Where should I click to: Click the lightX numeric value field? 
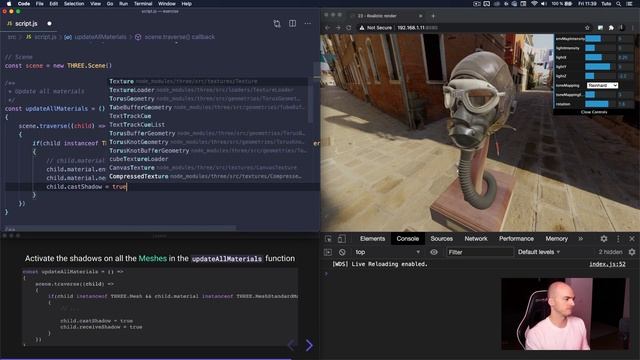pyautogui.click(x=624, y=58)
